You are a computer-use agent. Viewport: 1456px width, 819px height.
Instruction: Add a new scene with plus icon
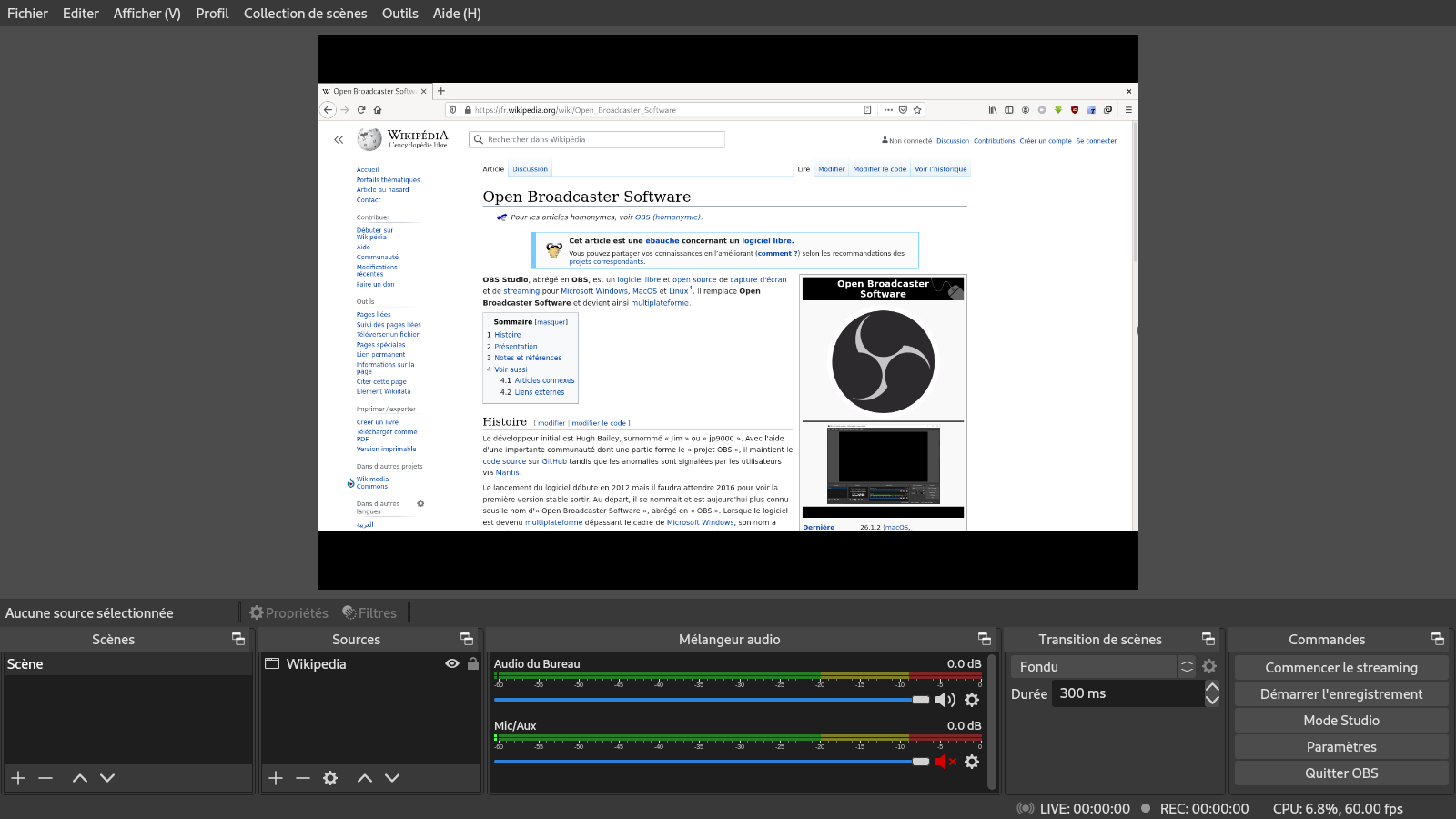(x=18, y=778)
